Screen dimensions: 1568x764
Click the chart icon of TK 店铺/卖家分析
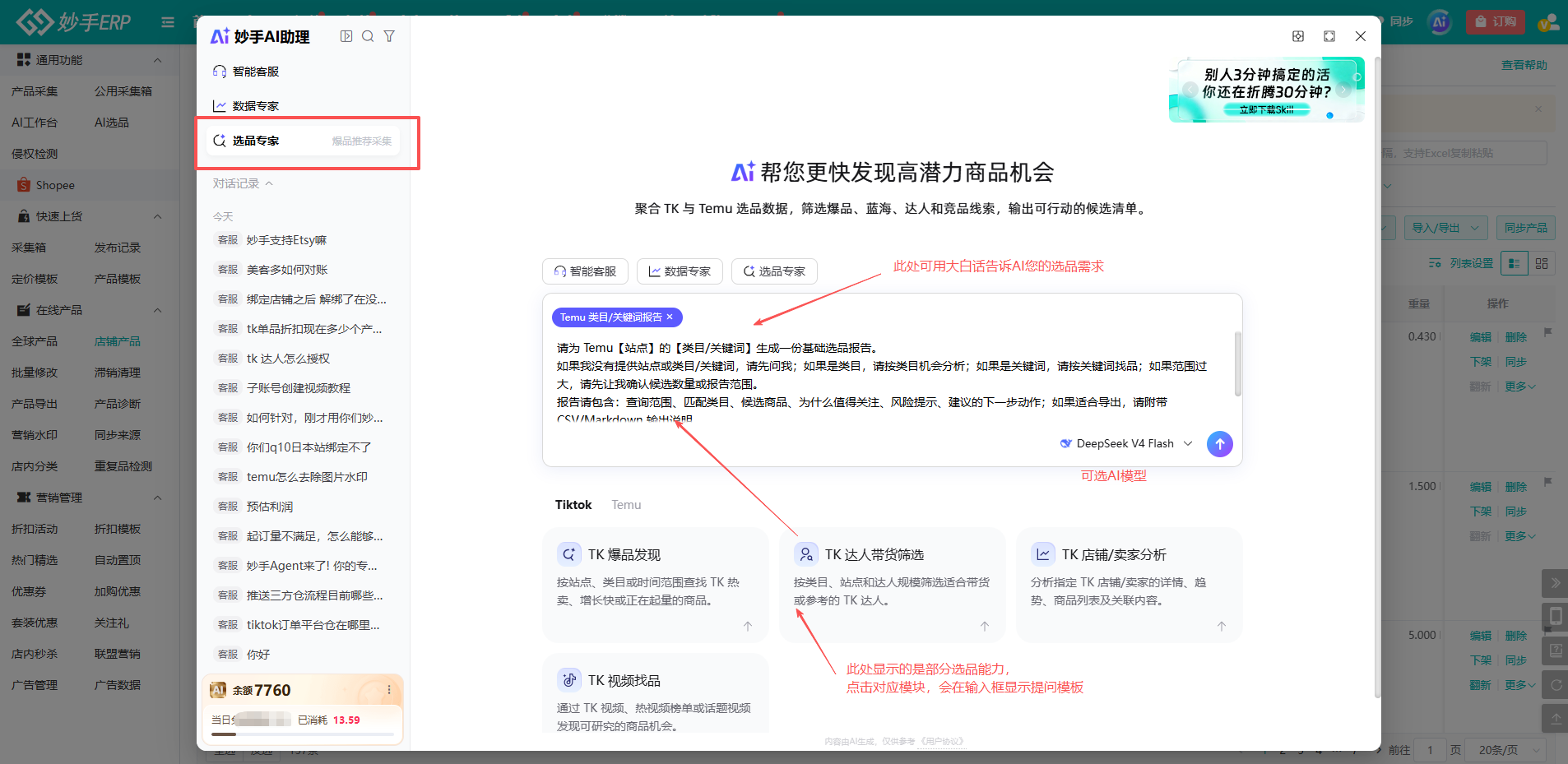(x=1043, y=554)
